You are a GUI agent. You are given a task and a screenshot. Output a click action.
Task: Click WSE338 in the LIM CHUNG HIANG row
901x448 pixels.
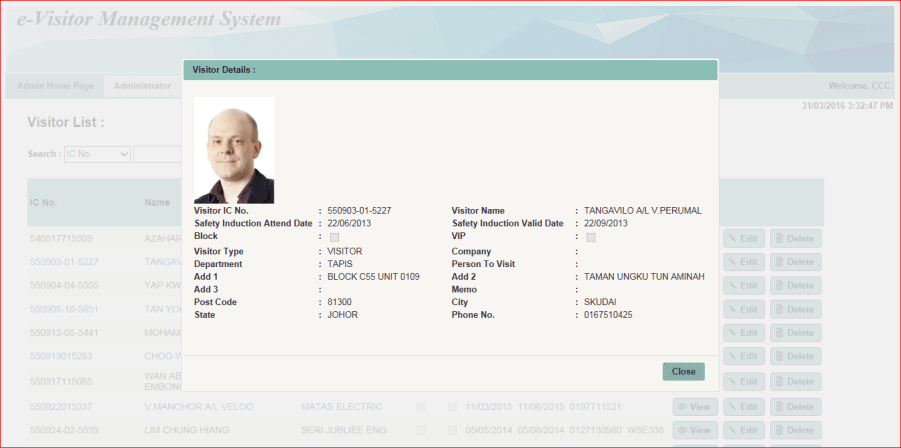[x=645, y=430]
